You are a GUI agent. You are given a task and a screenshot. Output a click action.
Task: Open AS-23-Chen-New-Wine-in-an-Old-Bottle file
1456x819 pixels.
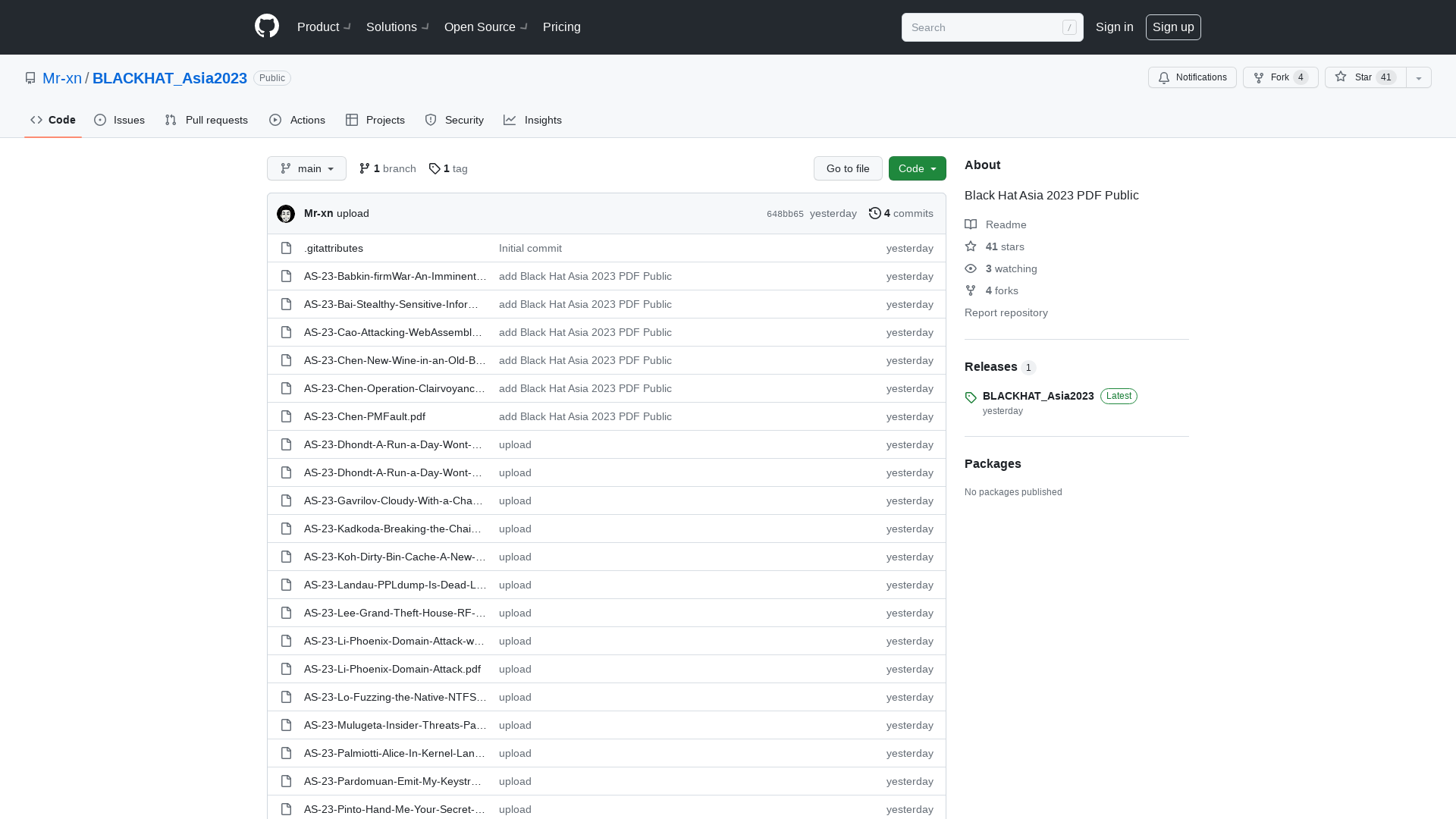[395, 360]
